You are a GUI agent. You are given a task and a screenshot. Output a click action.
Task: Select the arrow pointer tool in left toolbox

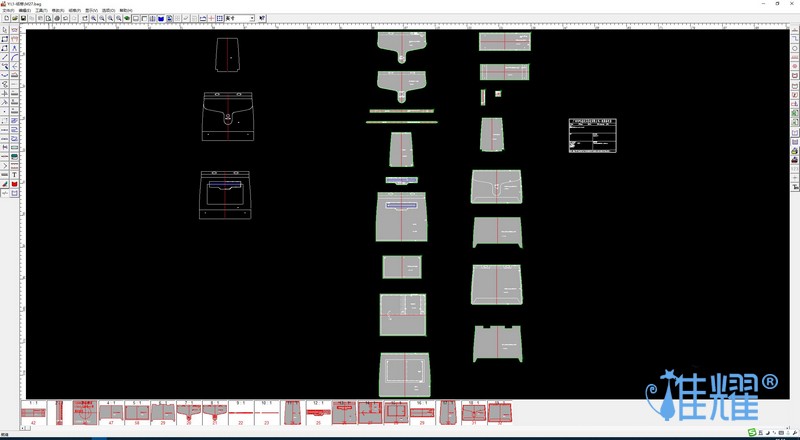[5, 30]
